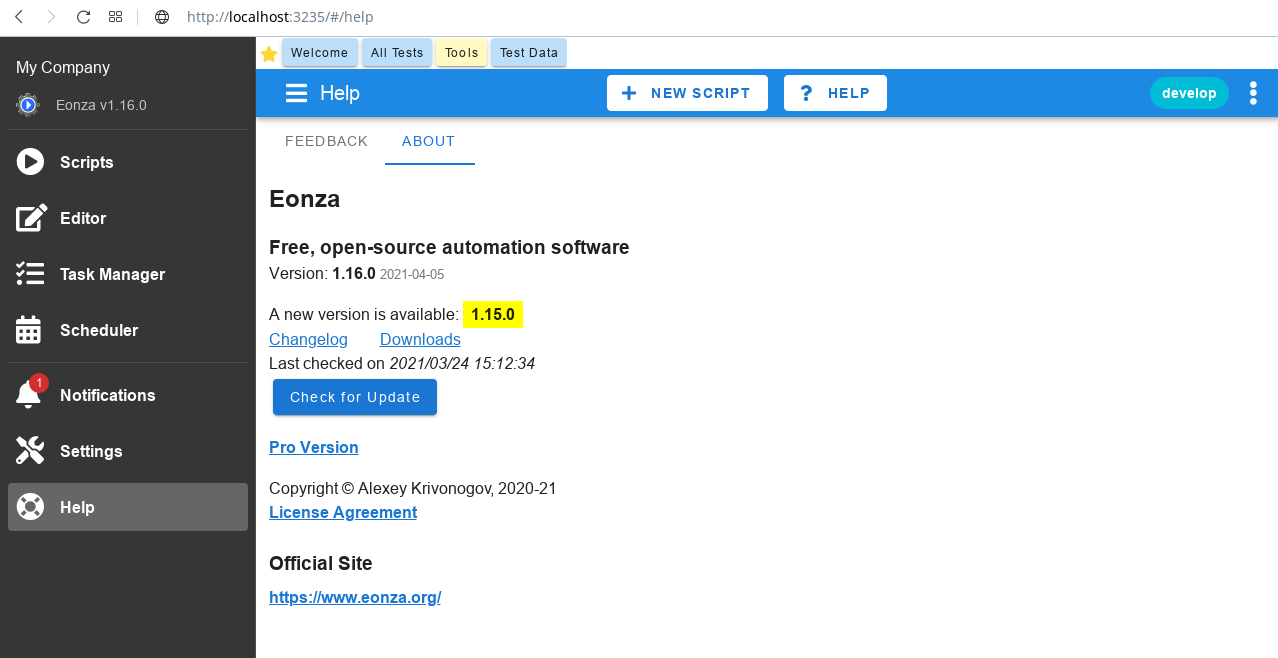Open the Changelog link

click(308, 339)
